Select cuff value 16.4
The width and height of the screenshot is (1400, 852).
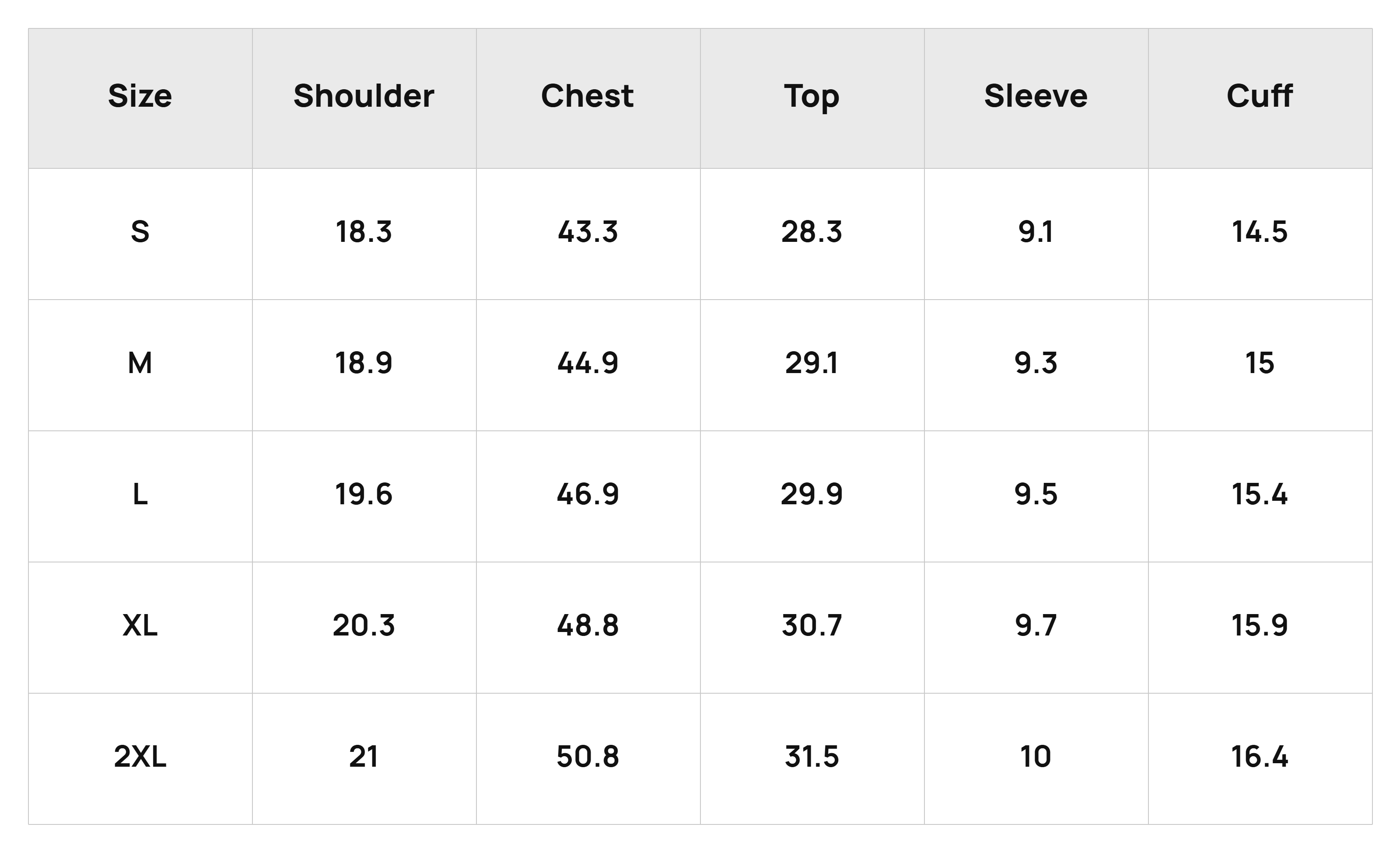click(x=1260, y=757)
